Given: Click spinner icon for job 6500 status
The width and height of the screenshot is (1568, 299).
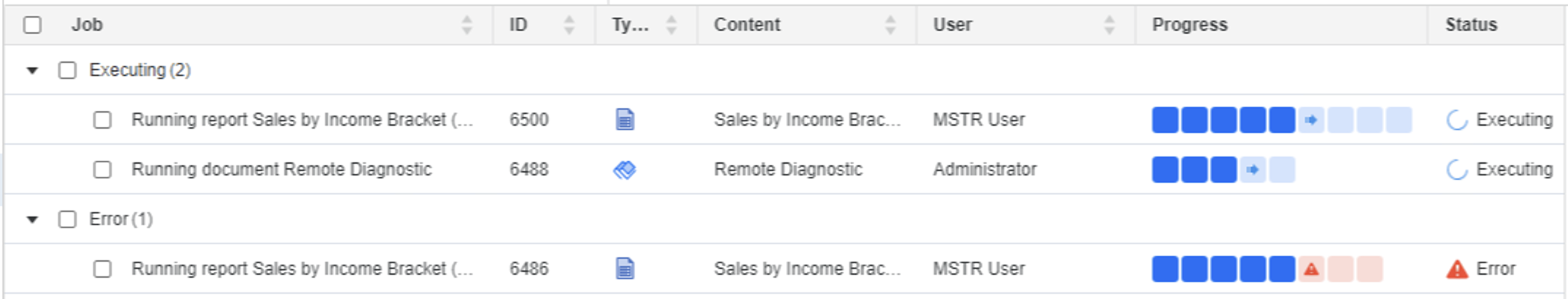Looking at the screenshot, I should pyautogui.click(x=1456, y=120).
